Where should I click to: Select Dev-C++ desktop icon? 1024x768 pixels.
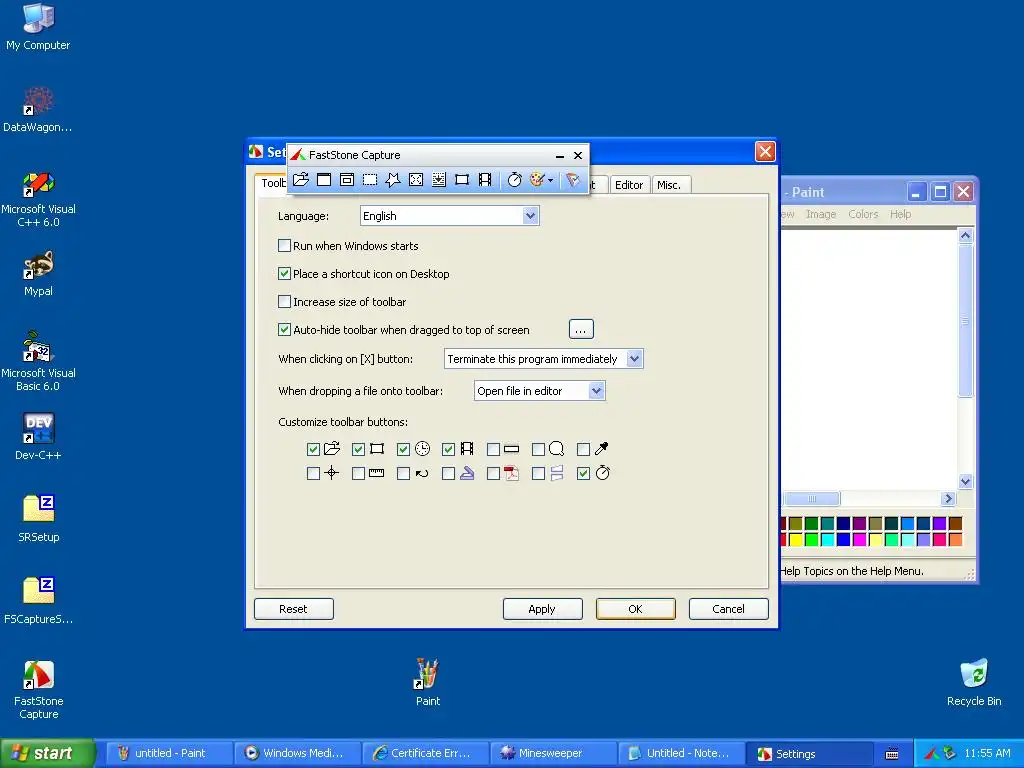[38, 437]
